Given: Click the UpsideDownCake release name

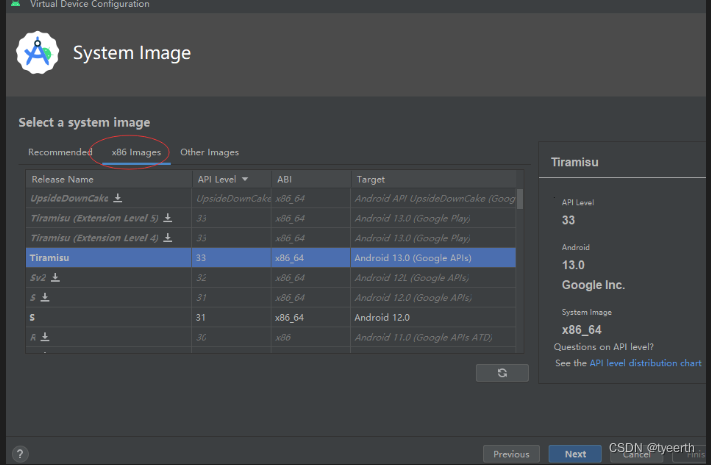Looking at the screenshot, I should (x=69, y=198).
